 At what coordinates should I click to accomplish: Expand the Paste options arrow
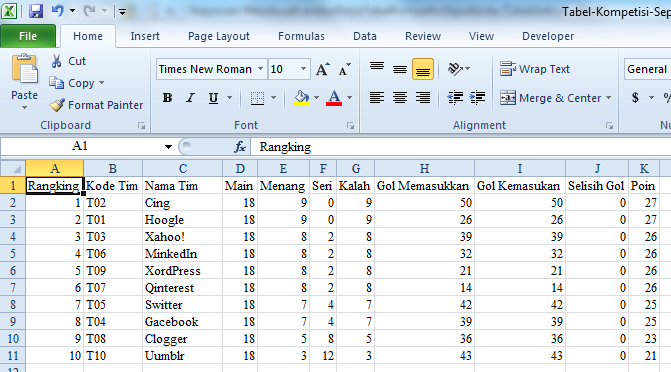[x=24, y=107]
